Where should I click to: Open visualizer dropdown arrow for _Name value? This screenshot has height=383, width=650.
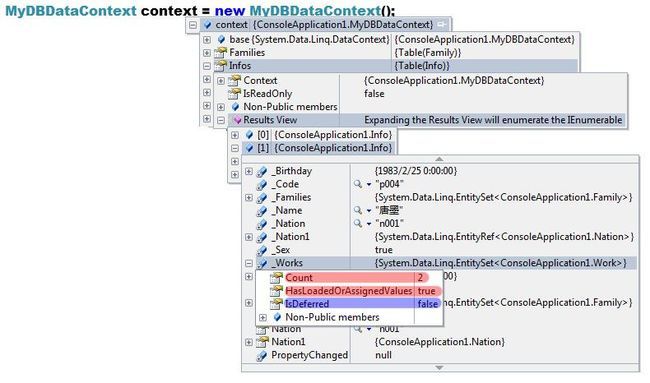(x=369, y=211)
